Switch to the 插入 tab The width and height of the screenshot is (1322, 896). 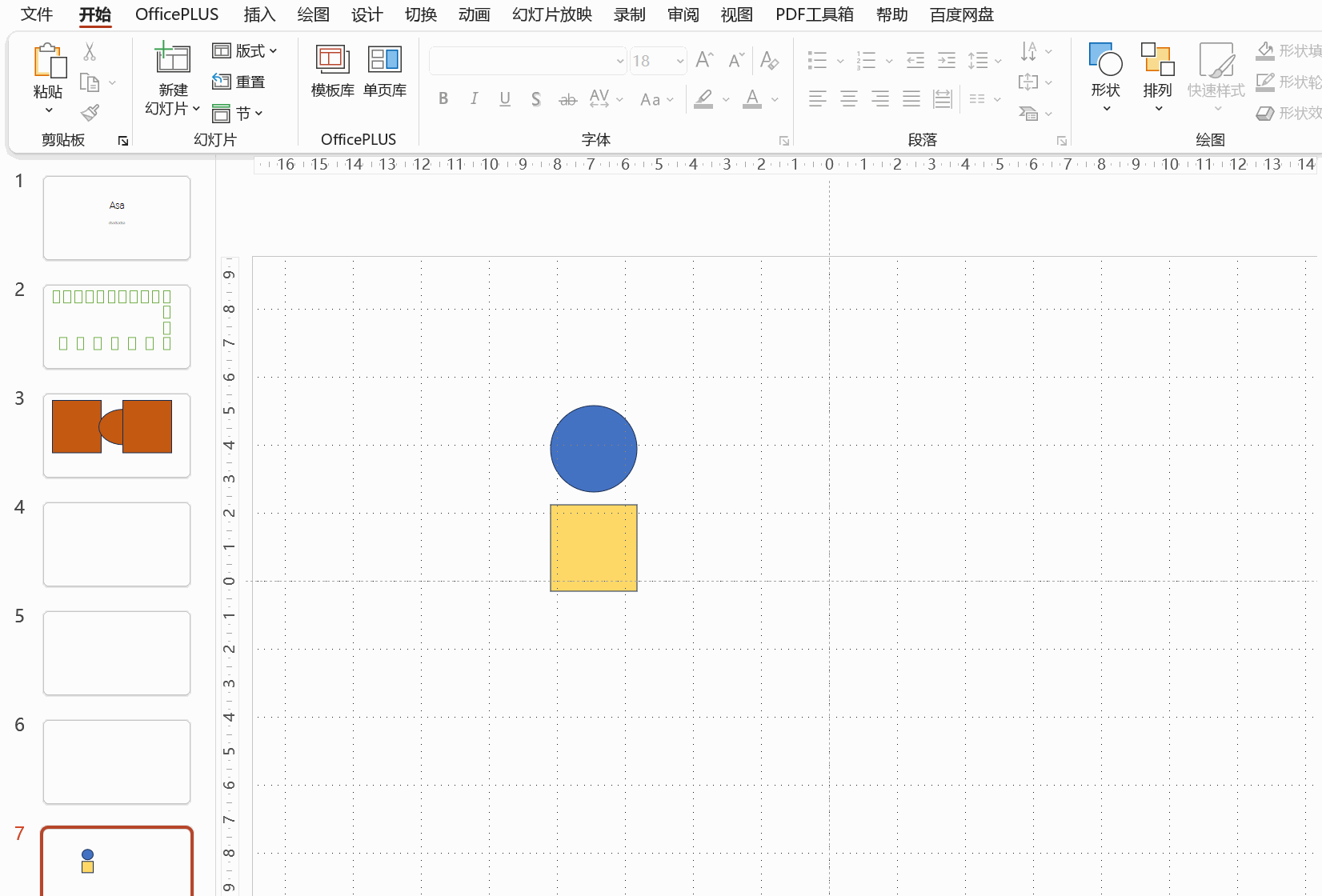click(x=259, y=14)
